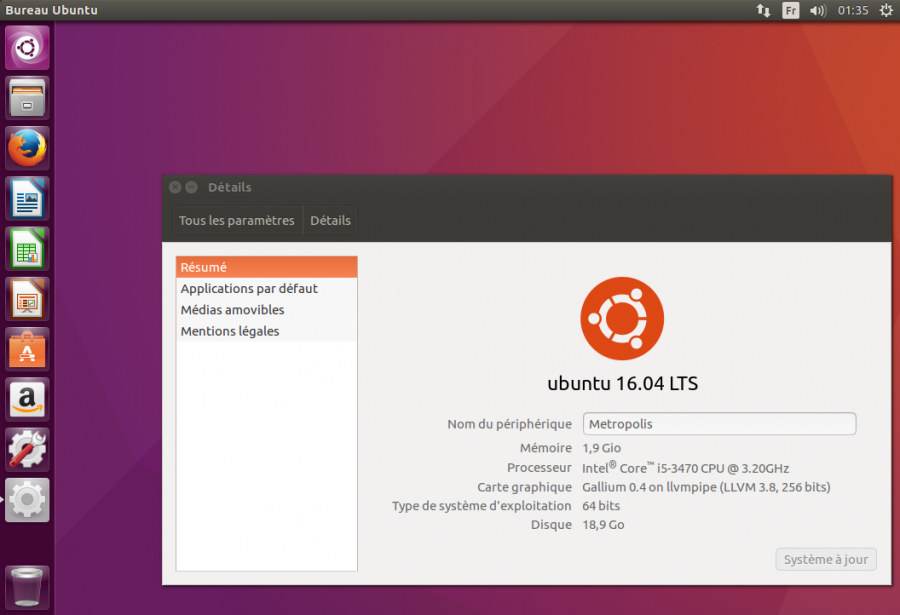Image resolution: width=900 pixels, height=615 pixels.
Task: Click the i5-3470 processor value
Action: (685, 467)
